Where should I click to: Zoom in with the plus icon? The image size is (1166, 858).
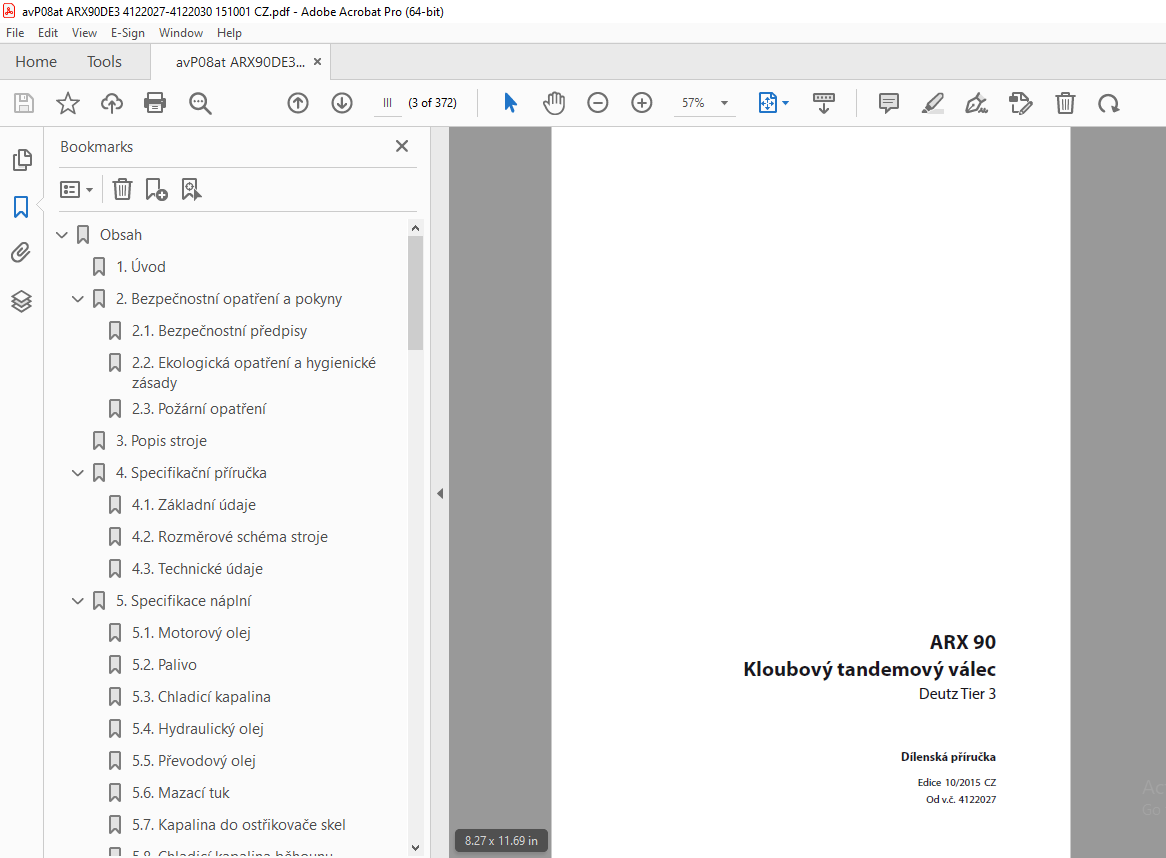point(642,103)
